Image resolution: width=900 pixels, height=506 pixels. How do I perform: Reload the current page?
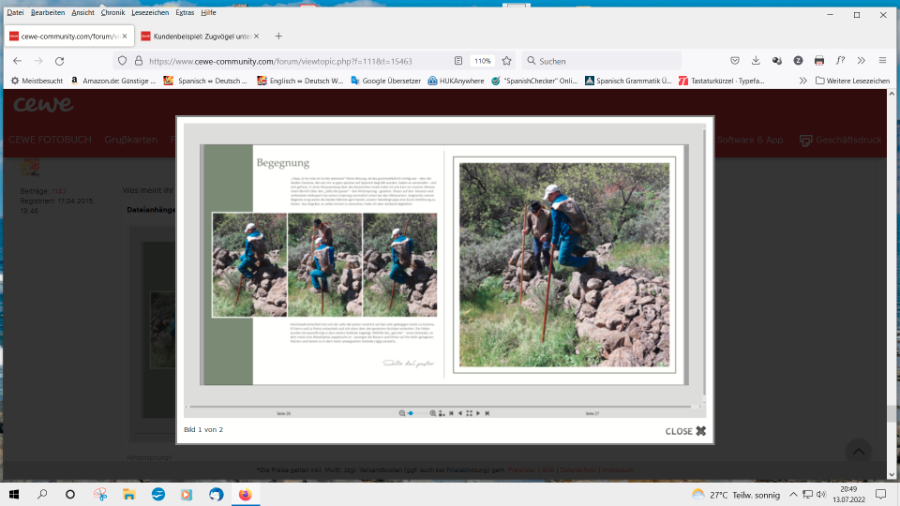[60, 61]
